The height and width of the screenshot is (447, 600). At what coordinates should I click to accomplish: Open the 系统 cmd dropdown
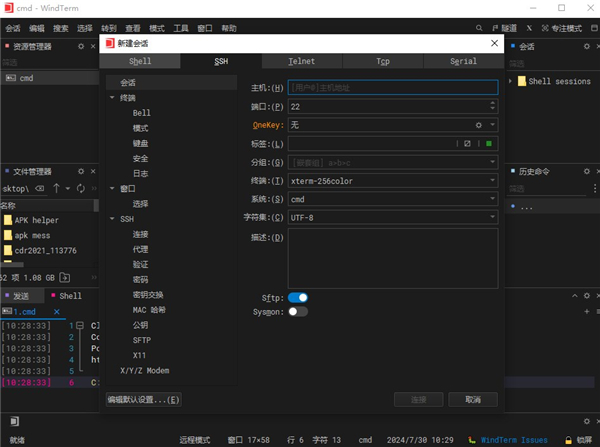click(392, 198)
